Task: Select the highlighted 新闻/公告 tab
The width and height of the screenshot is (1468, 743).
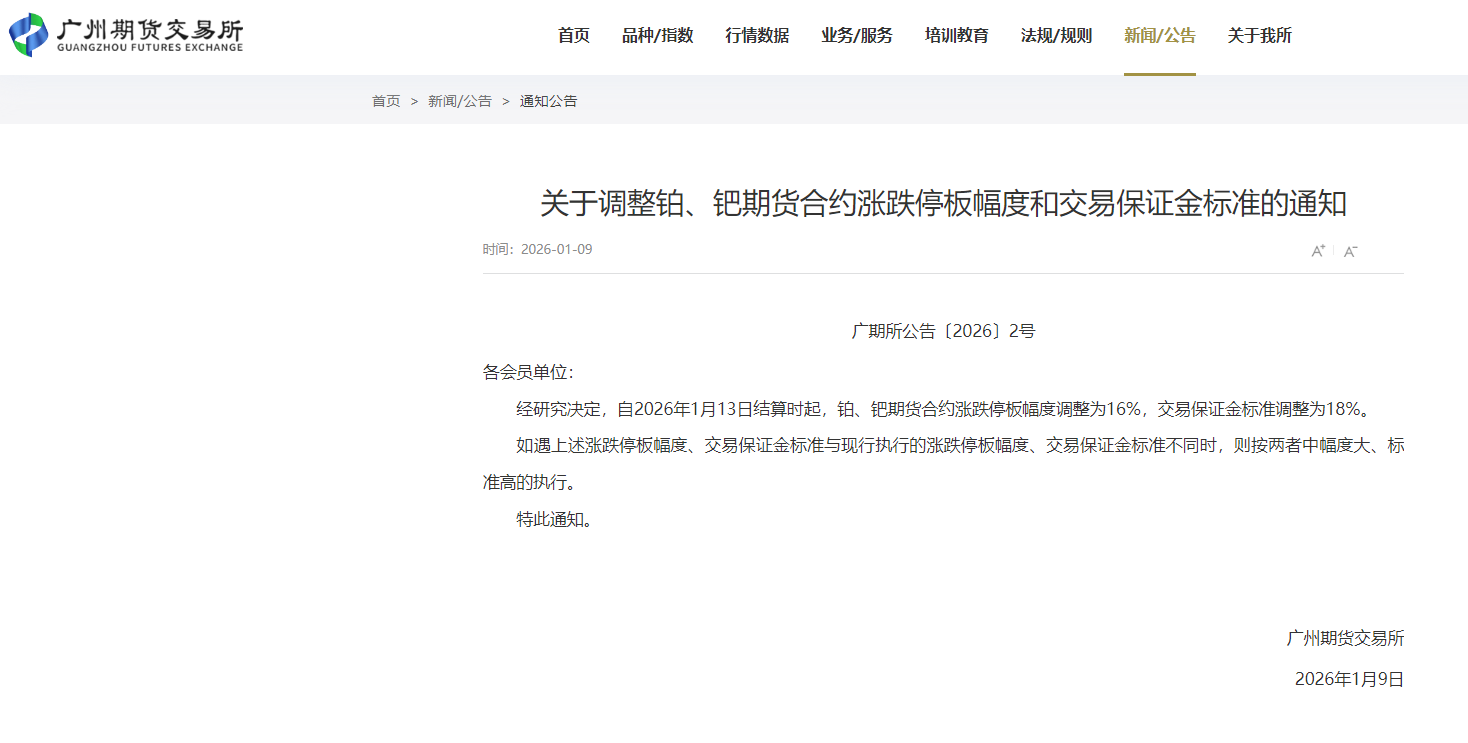Action: (1159, 36)
